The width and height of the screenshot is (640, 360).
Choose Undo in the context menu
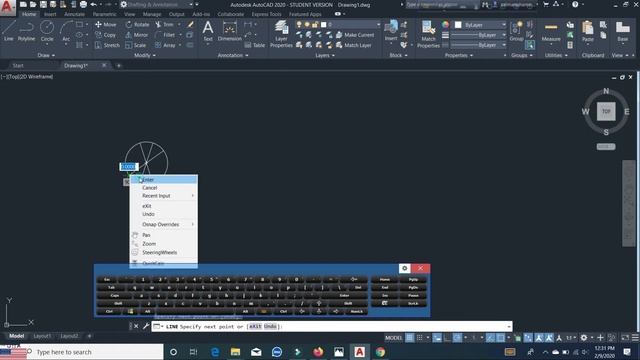tap(164, 214)
